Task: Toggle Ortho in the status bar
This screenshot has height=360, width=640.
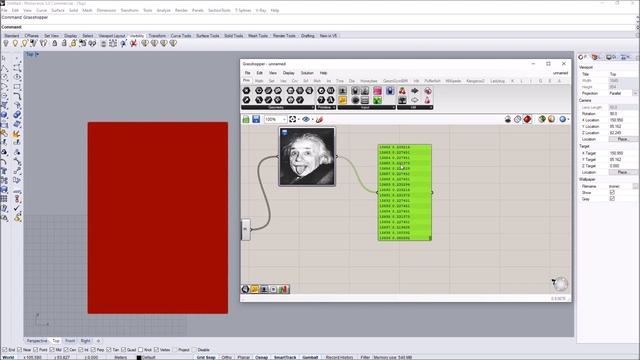Action: pos(227,357)
